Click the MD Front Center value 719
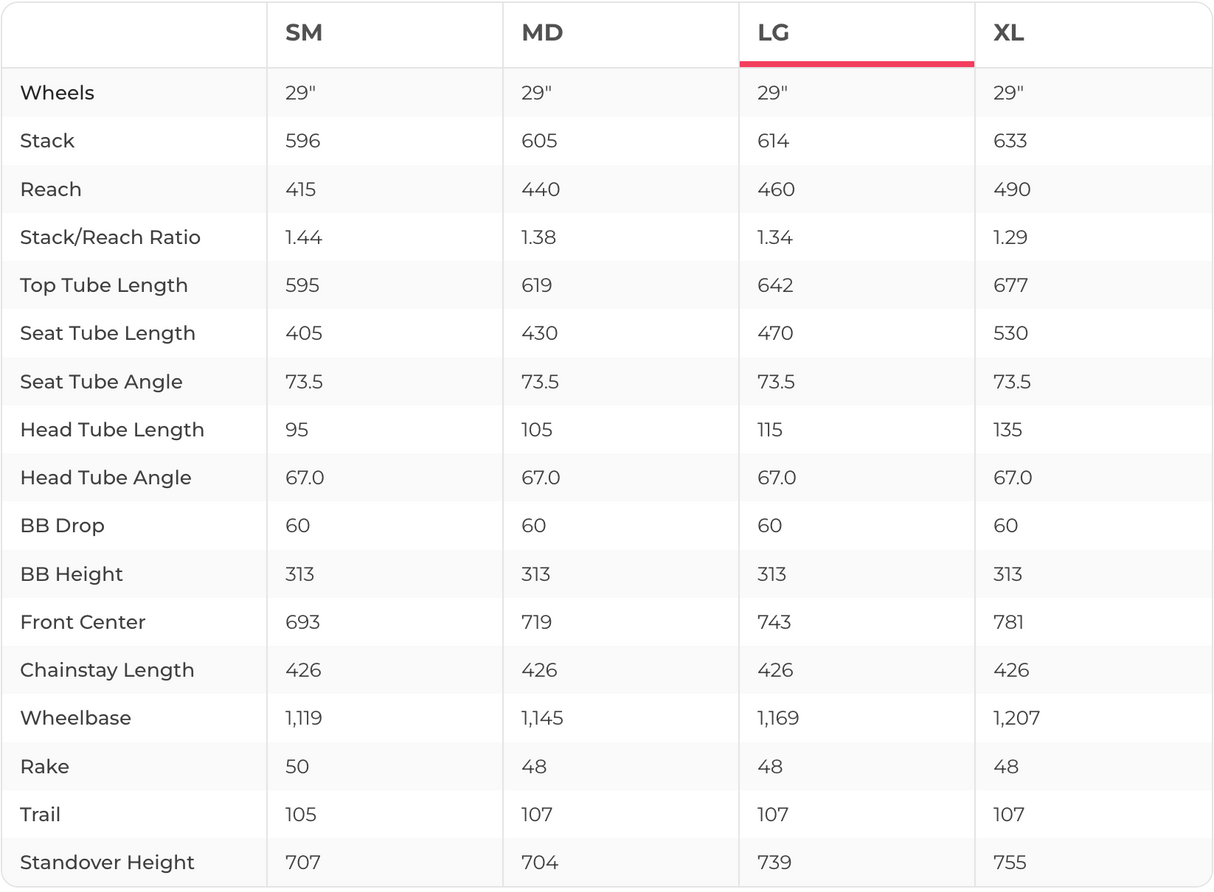The image size is (1214, 892). coord(537,622)
